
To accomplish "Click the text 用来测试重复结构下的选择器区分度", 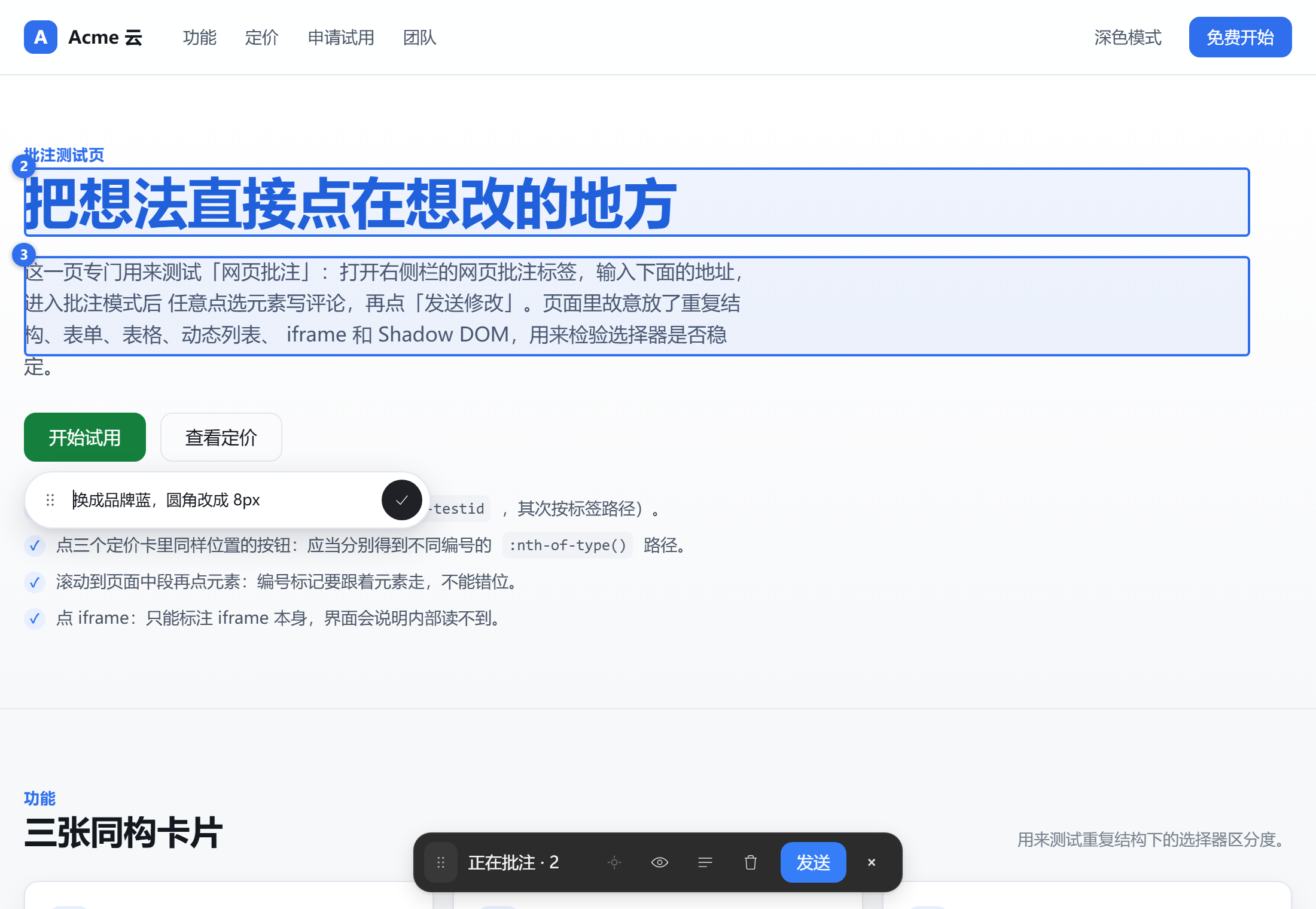I will [1151, 840].
